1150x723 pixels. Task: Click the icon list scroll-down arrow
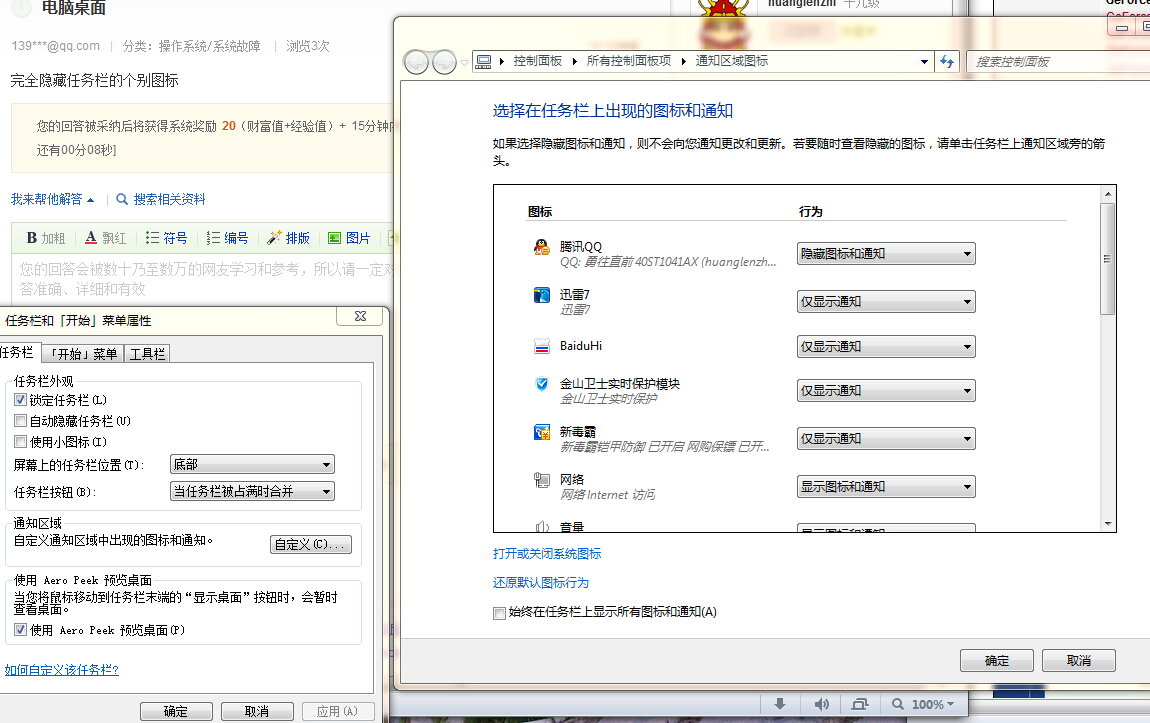coord(1107,524)
